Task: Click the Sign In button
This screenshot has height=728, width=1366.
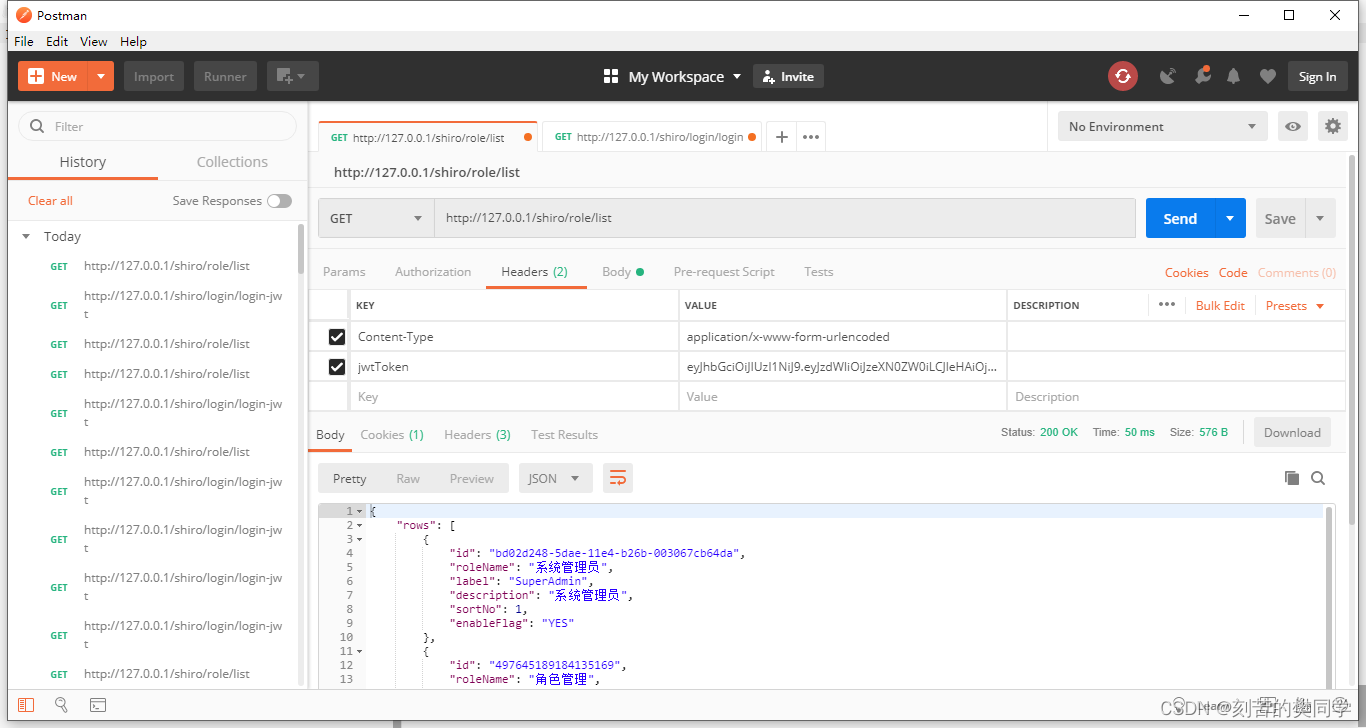Action: point(1317,76)
